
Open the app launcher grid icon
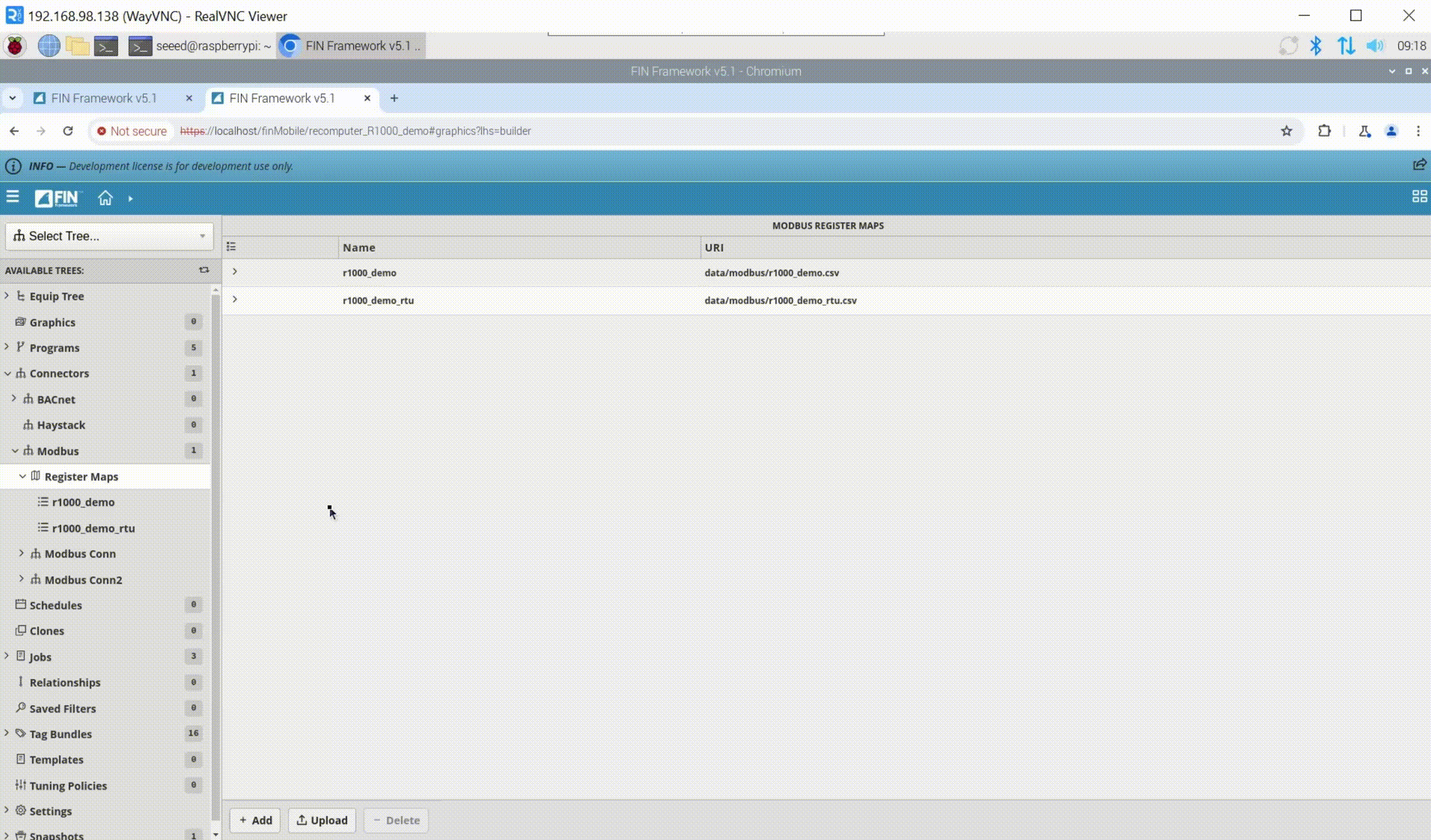[1419, 197]
